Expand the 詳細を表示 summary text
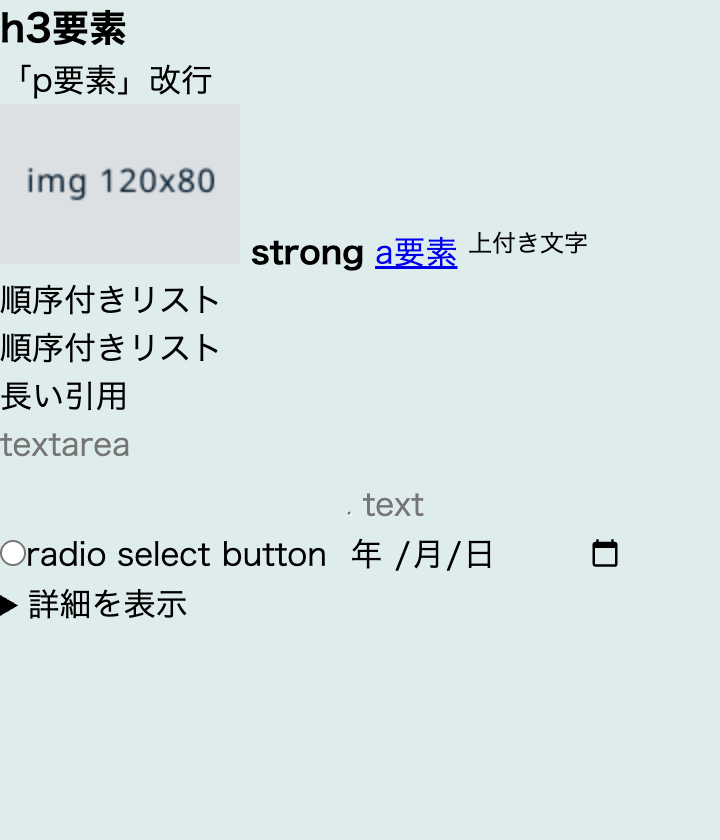 (x=107, y=605)
